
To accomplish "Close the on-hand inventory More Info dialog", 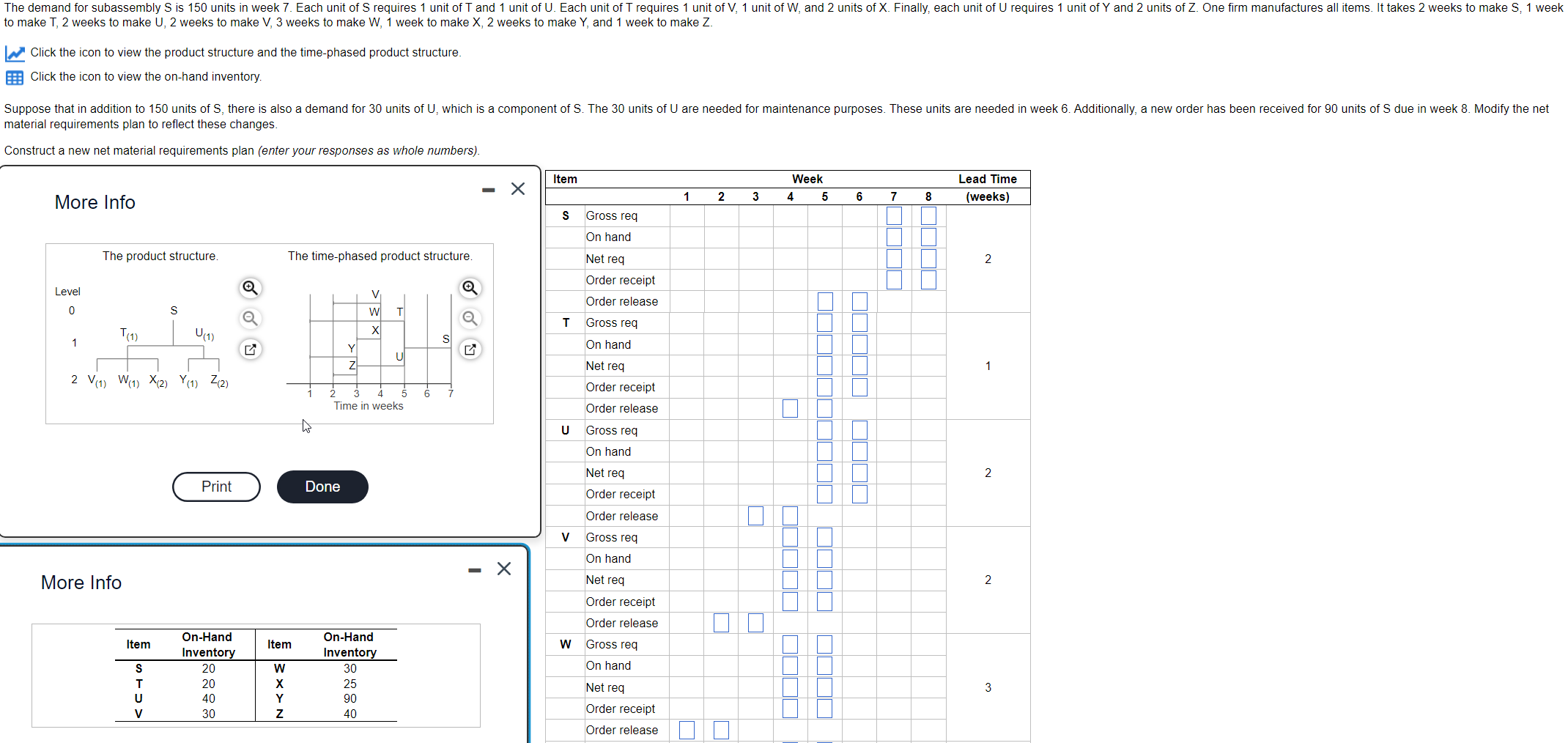I will pyautogui.click(x=504, y=569).
